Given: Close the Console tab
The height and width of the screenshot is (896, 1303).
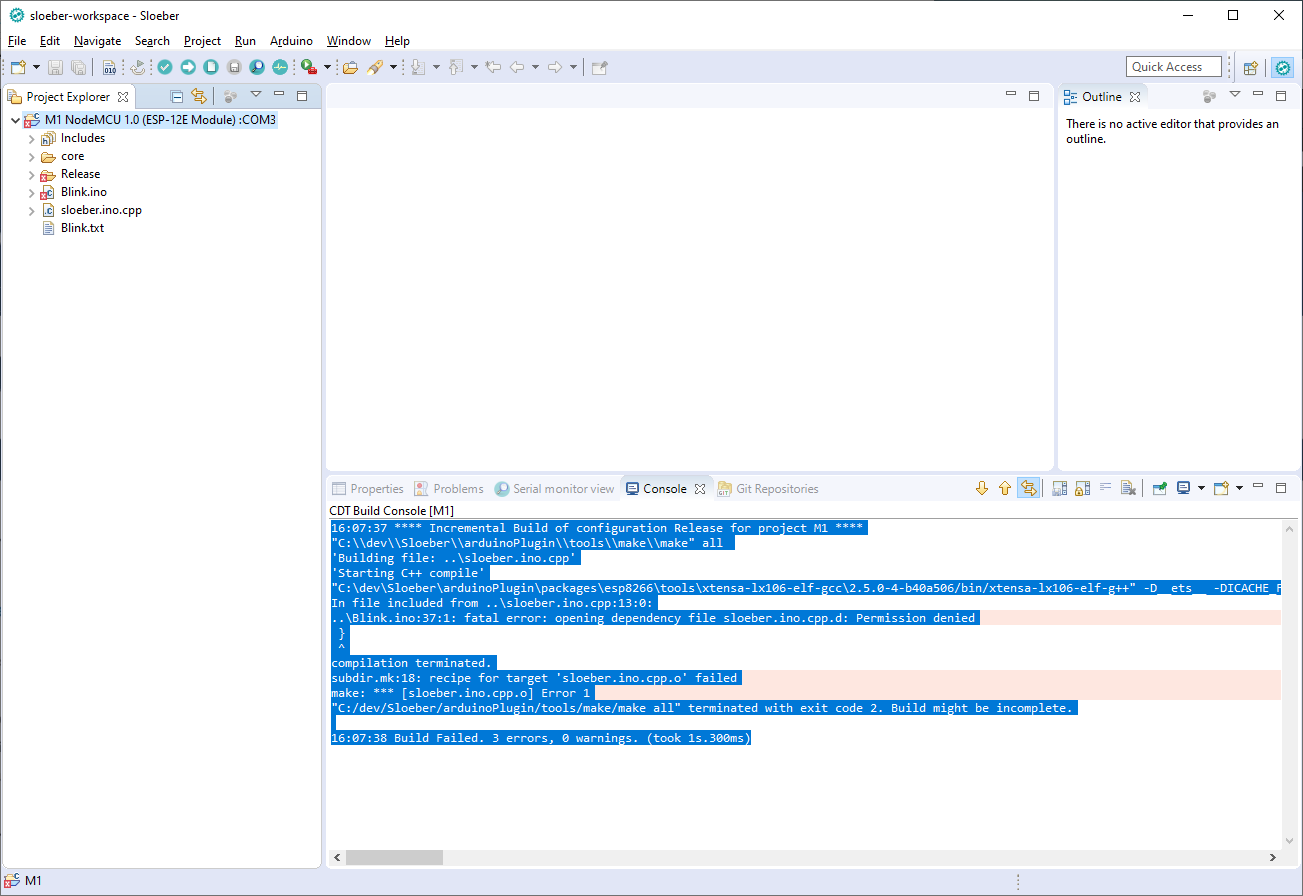Looking at the screenshot, I should point(700,489).
